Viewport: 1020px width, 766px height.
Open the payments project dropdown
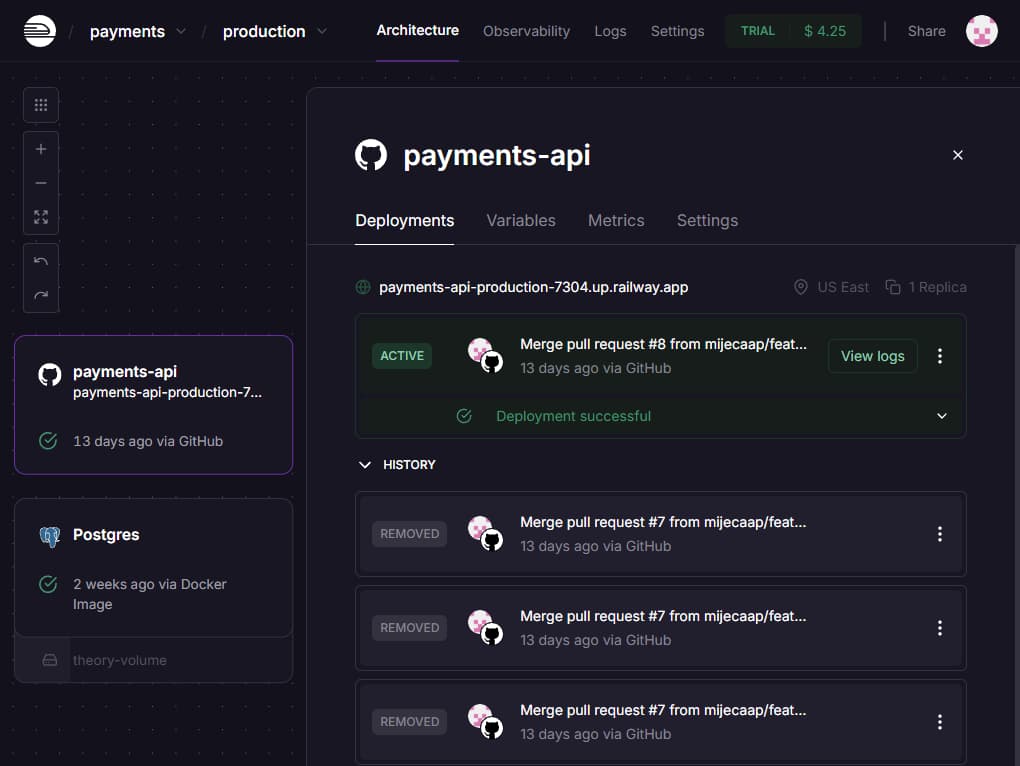click(x=138, y=31)
